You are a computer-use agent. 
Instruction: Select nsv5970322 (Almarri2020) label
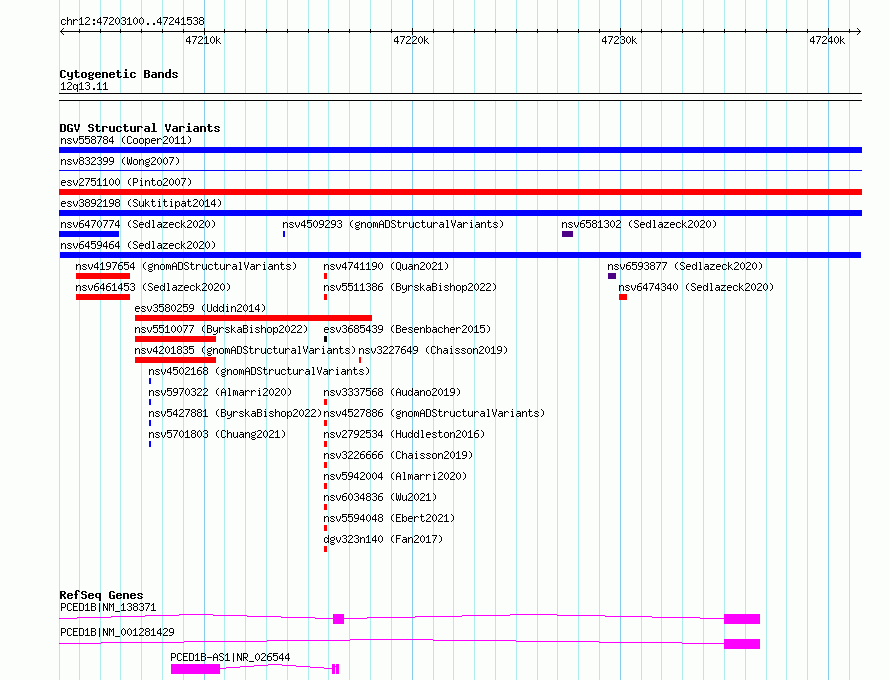(220, 392)
